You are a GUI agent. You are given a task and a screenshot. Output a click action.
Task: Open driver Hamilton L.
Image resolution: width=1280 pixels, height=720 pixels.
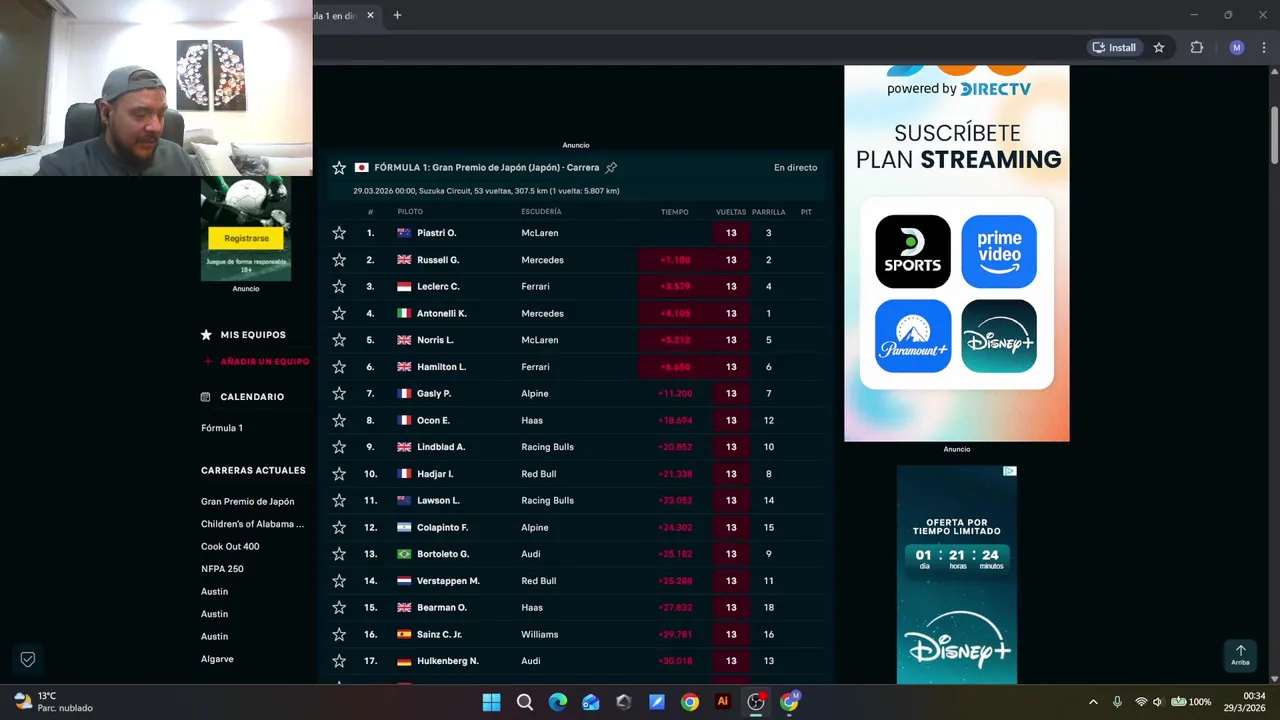tap(441, 367)
